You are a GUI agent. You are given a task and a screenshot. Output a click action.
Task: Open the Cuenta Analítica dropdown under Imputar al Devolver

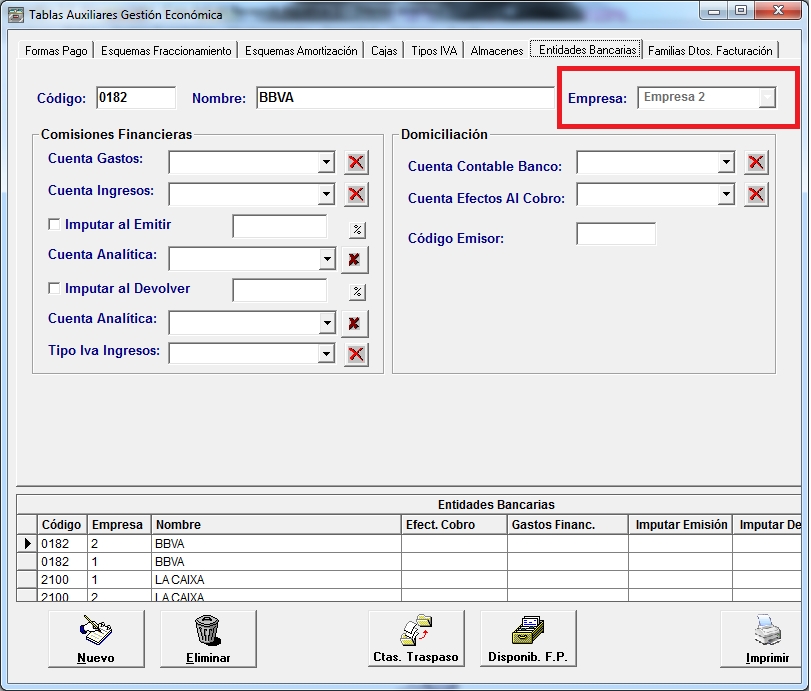pos(327,323)
